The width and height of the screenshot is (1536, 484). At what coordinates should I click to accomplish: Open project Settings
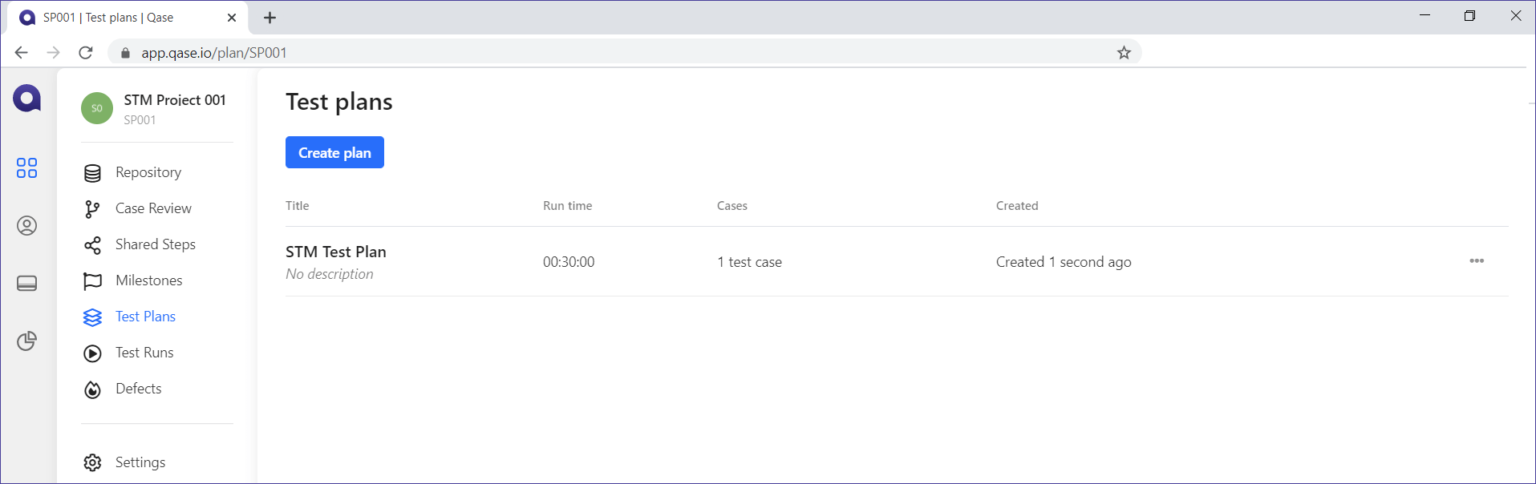point(140,462)
